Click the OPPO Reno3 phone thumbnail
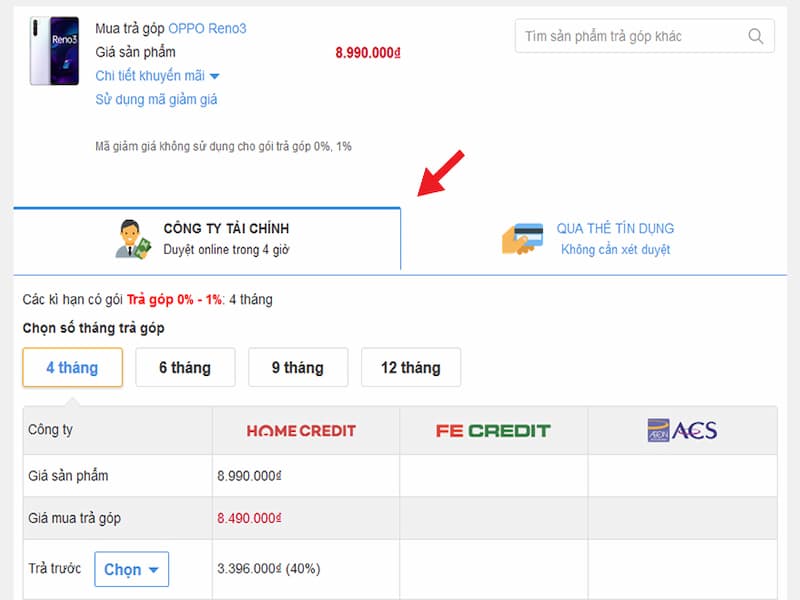Screen dimensions: 800x600 (x=54, y=51)
